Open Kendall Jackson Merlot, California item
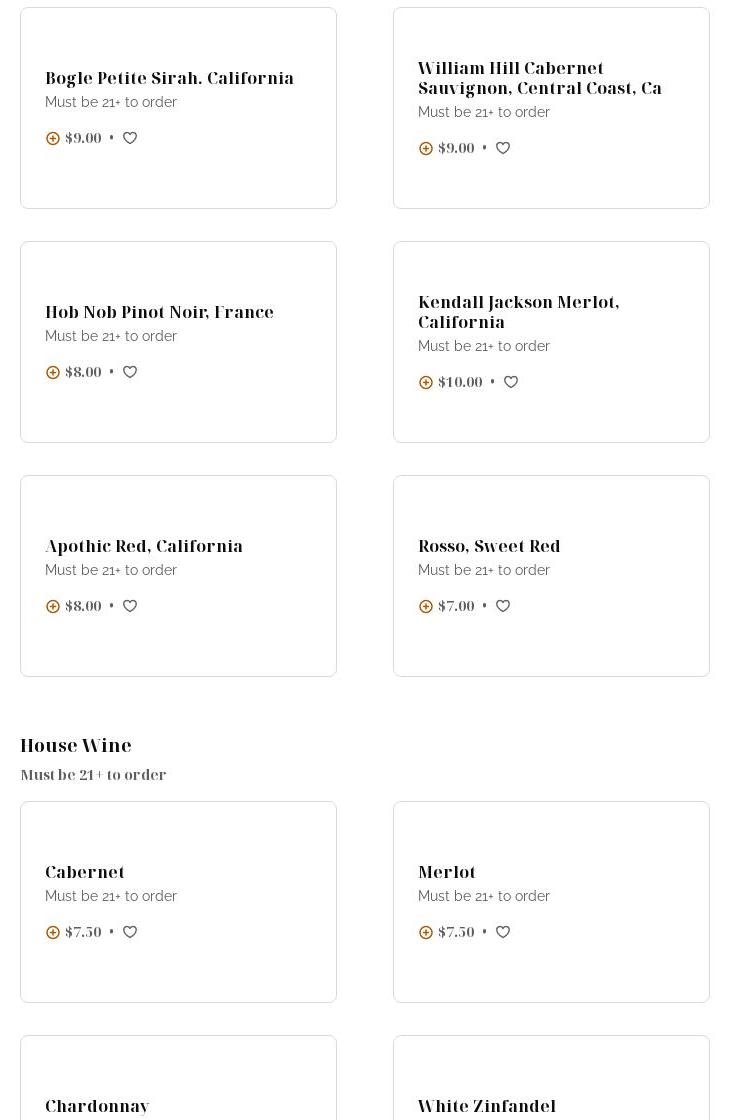 click(x=518, y=312)
